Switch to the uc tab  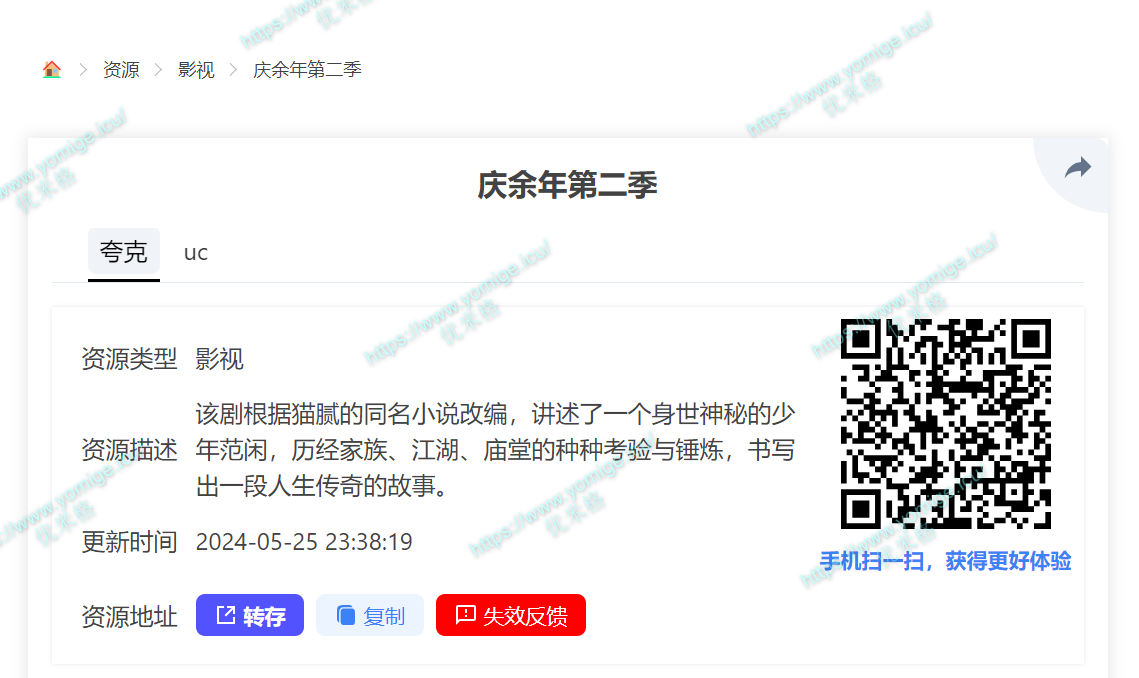point(195,252)
